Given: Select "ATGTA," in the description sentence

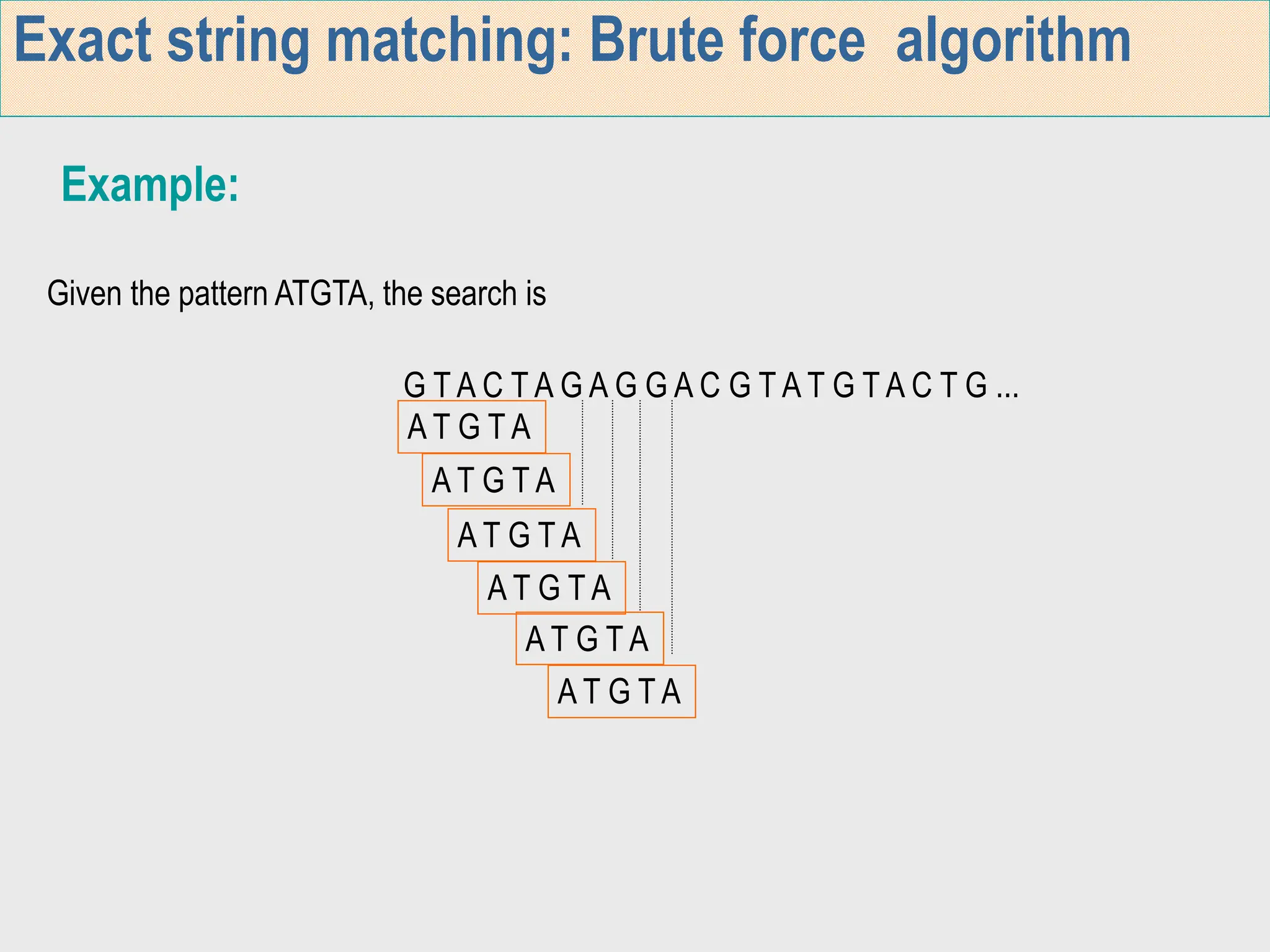Looking at the screenshot, I should (x=324, y=294).
